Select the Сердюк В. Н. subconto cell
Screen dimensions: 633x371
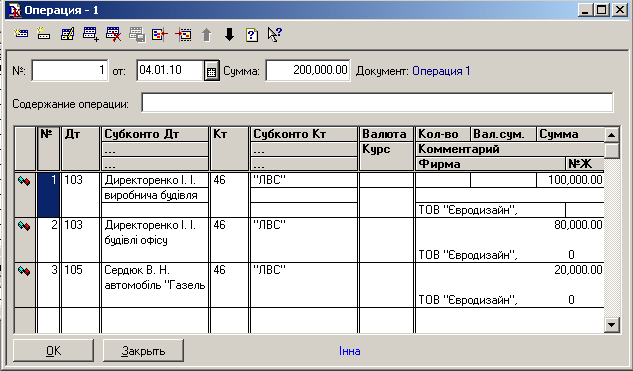point(155,270)
